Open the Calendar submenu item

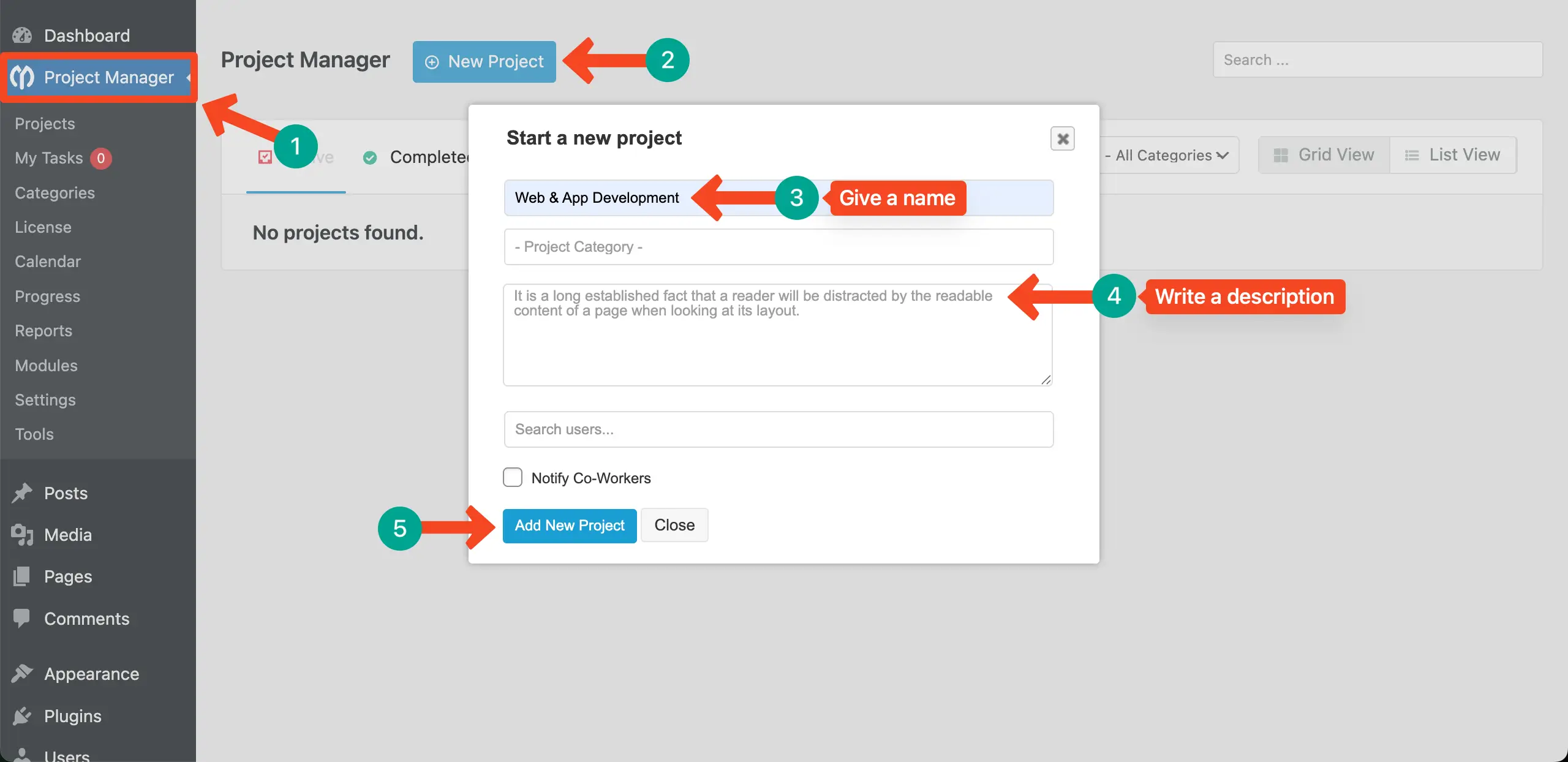48,262
